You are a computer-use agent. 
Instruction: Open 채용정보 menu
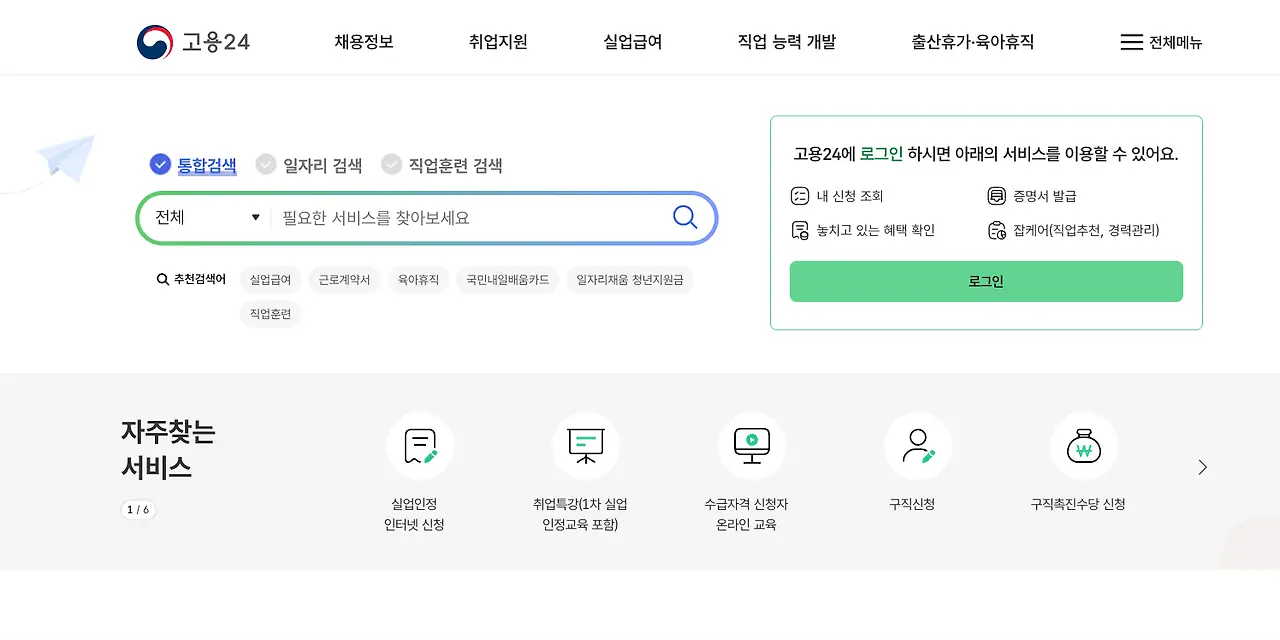click(x=364, y=42)
